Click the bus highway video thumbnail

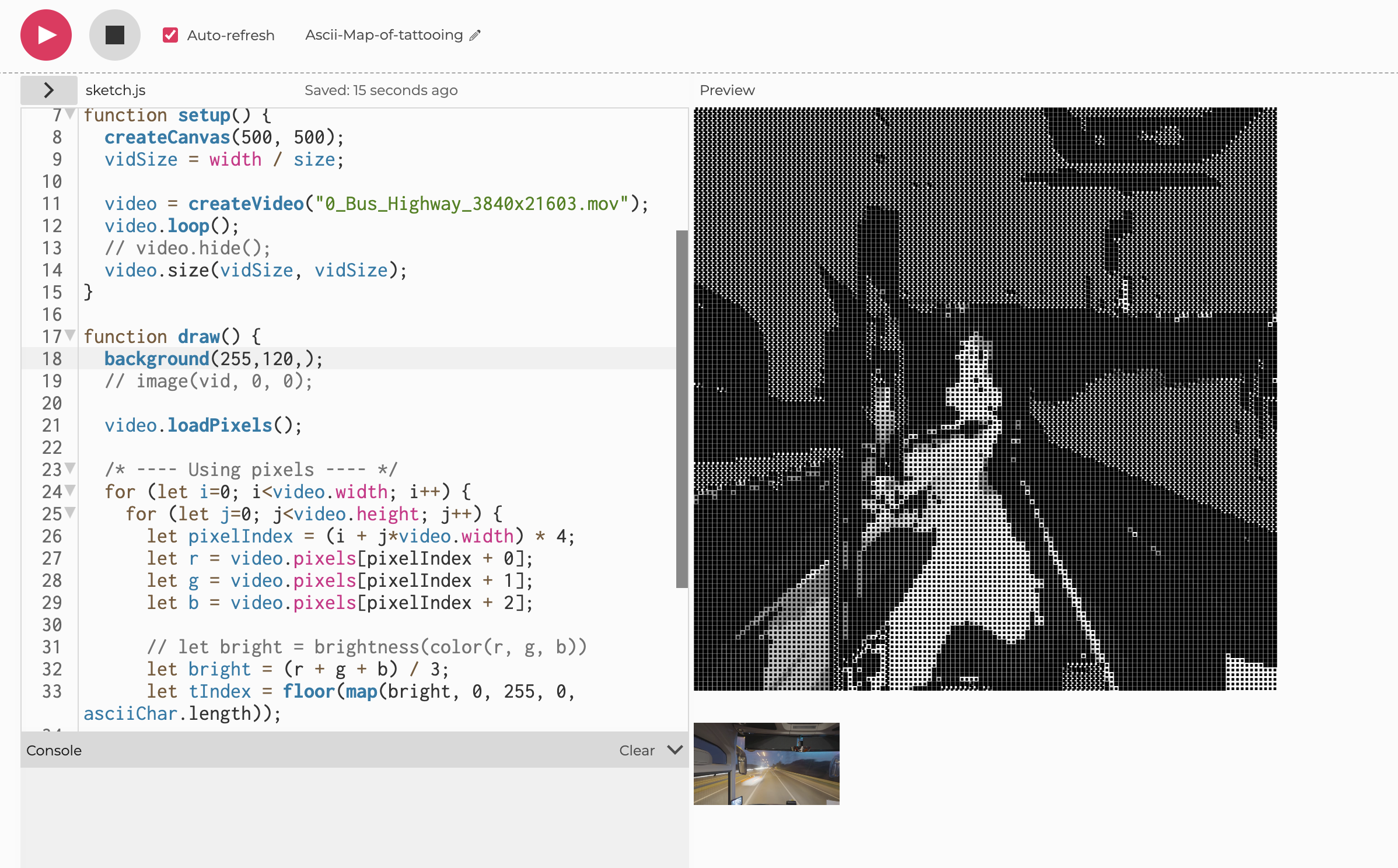[766, 764]
